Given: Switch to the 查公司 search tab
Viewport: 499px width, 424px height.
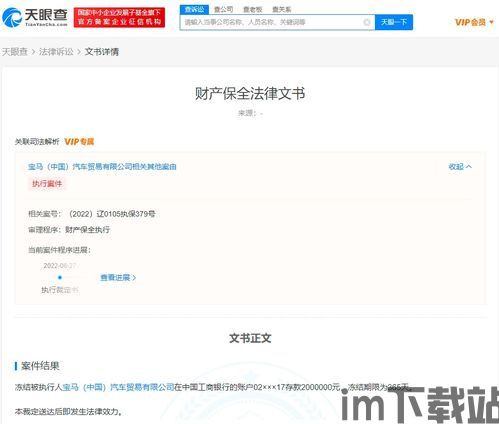Looking at the screenshot, I should tap(223, 9).
